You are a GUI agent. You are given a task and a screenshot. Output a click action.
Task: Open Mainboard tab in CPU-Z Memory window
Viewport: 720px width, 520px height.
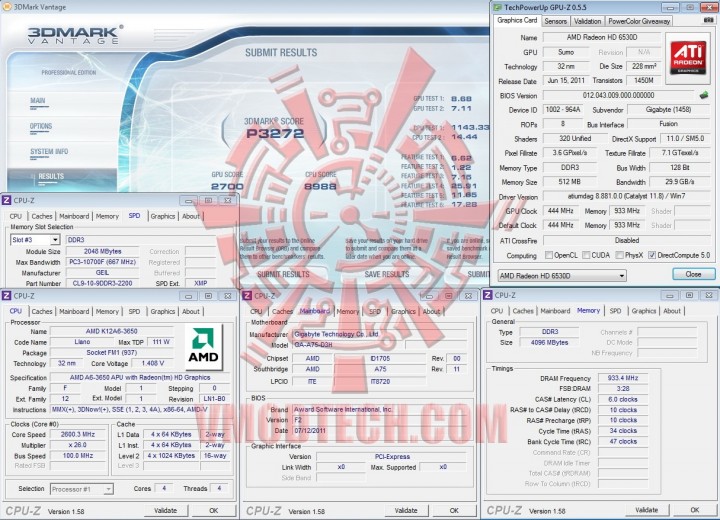(555, 311)
